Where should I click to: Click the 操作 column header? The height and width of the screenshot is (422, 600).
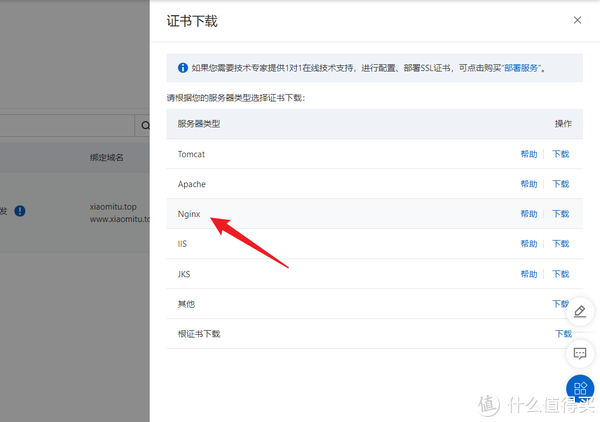[x=563, y=124]
